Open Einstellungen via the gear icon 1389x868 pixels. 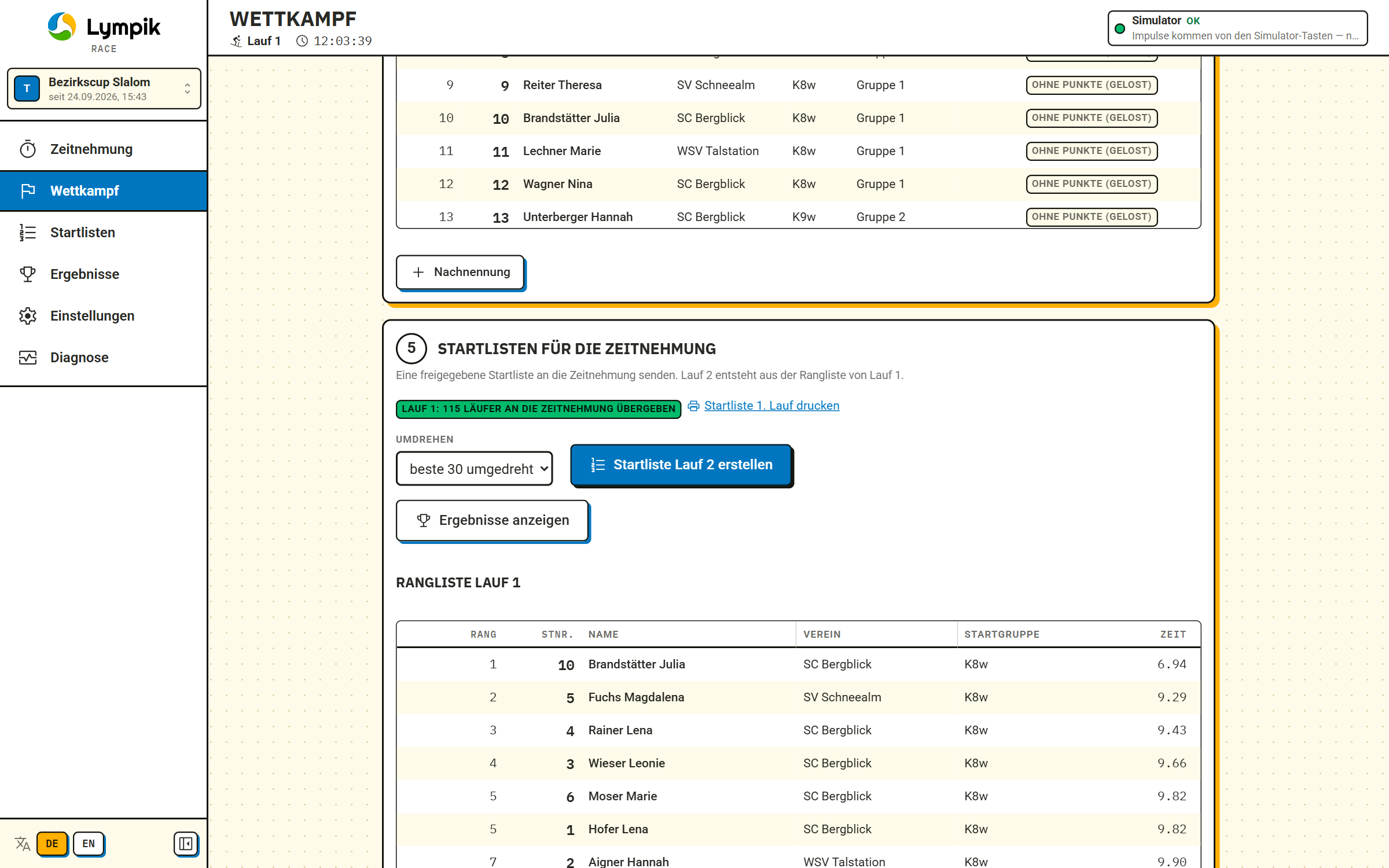pyautogui.click(x=28, y=316)
